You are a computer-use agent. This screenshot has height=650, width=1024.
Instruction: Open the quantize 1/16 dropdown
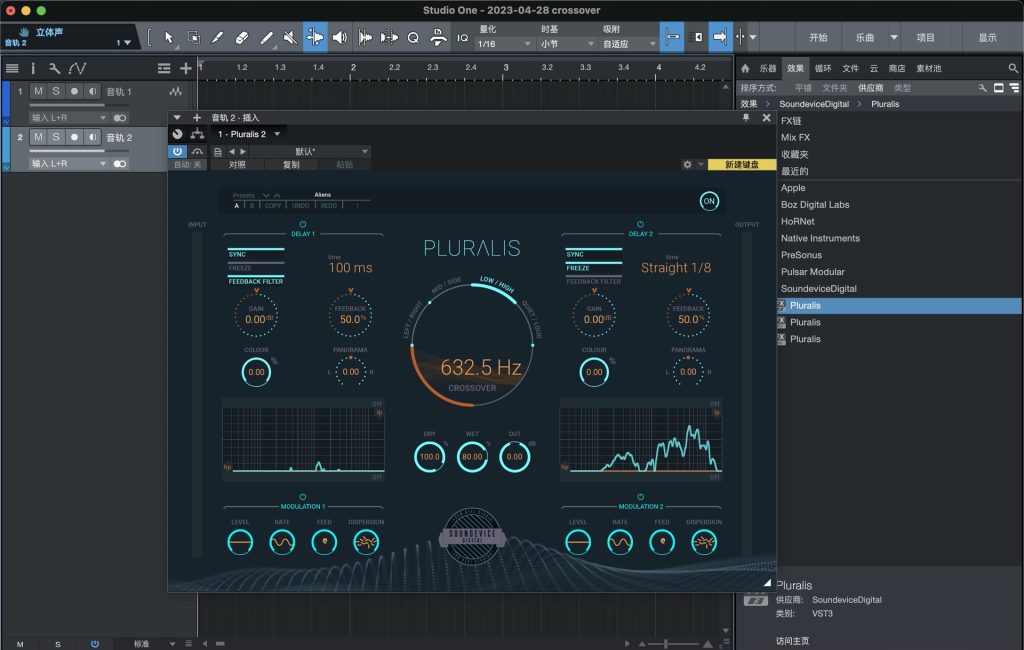coord(504,44)
